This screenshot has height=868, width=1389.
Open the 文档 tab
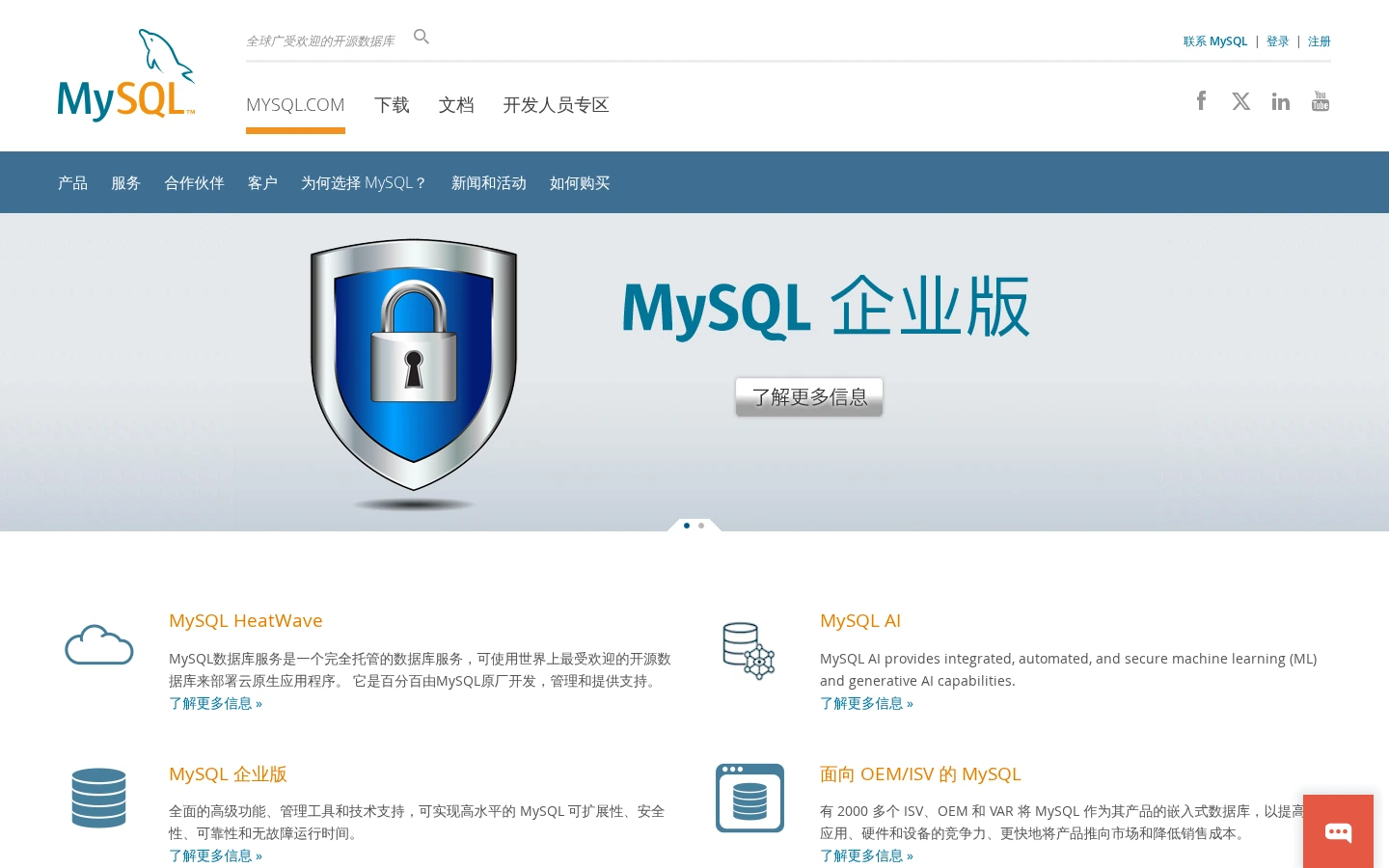coord(456,105)
